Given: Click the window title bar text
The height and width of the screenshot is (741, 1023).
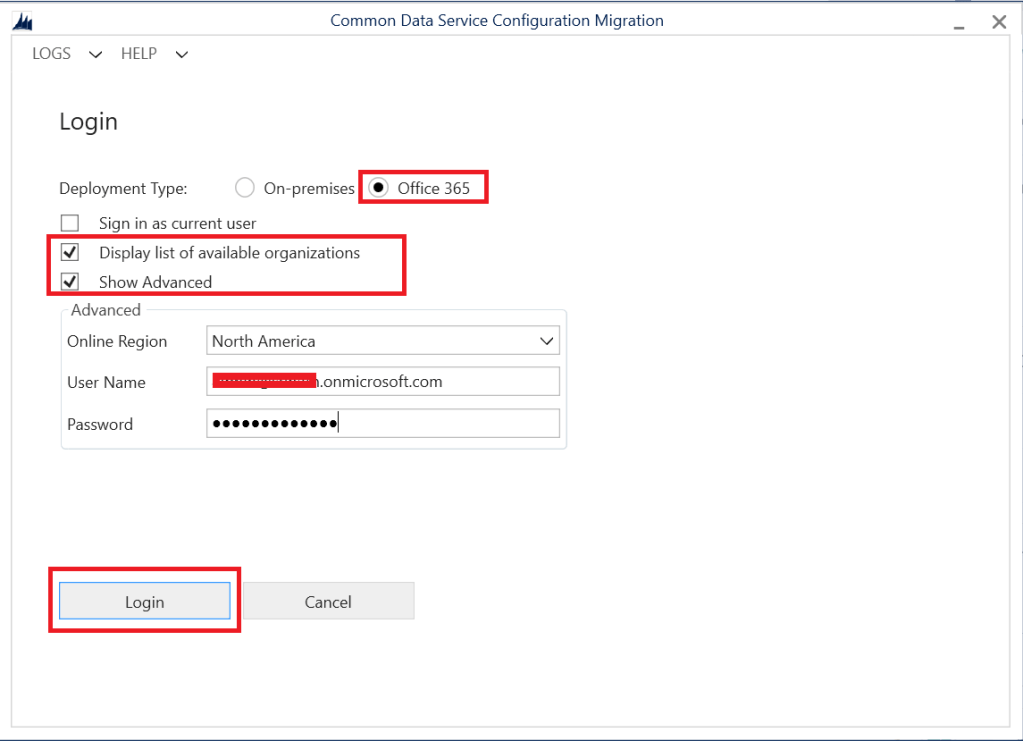Looking at the screenshot, I should 496,21.
